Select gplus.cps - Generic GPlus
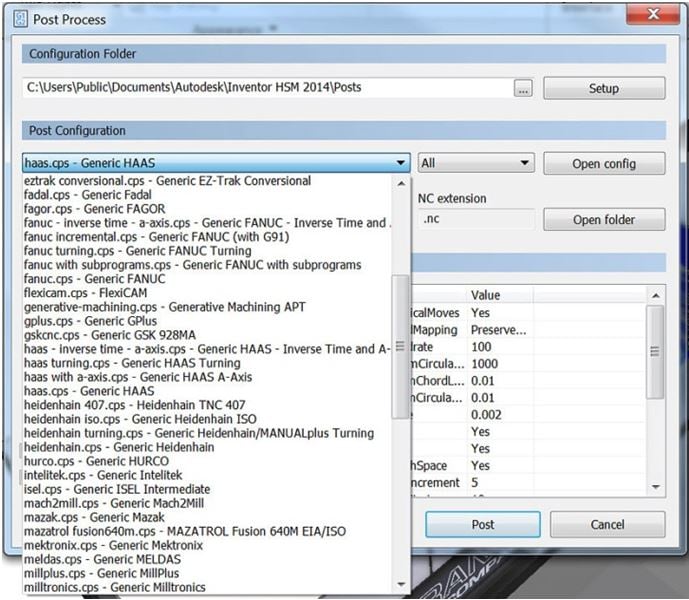 pyautogui.click(x=207, y=321)
